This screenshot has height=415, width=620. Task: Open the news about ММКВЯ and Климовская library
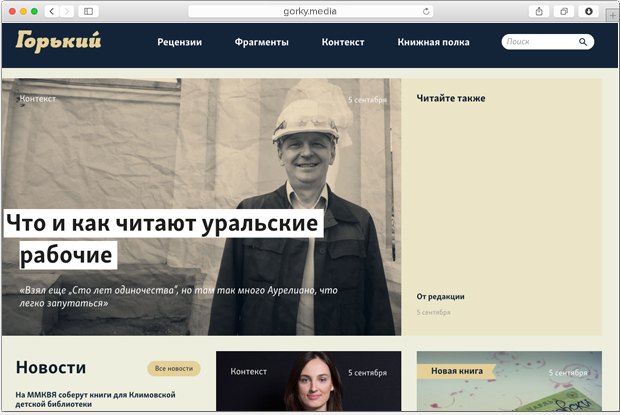click(95, 399)
